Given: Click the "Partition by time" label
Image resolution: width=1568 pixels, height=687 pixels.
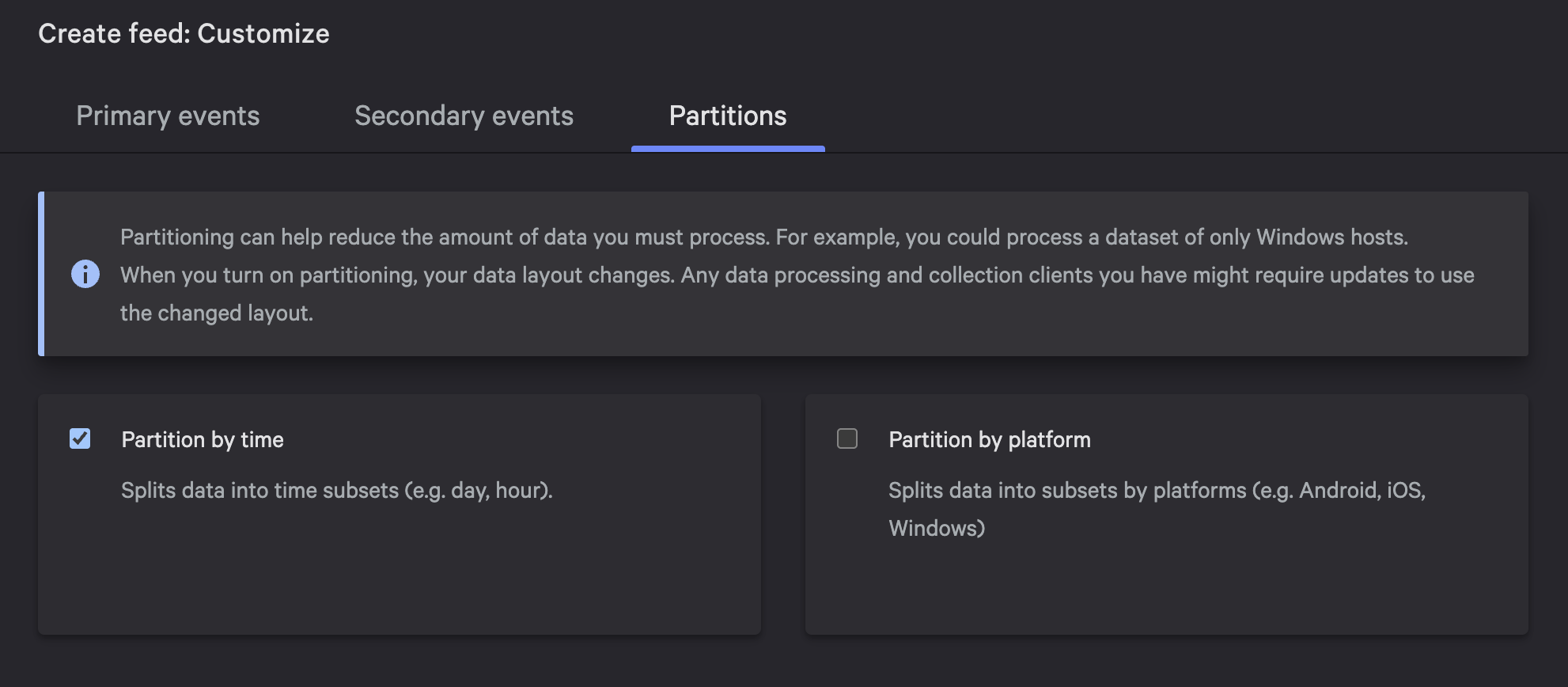Looking at the screenshot, I should tap(203, 440).
